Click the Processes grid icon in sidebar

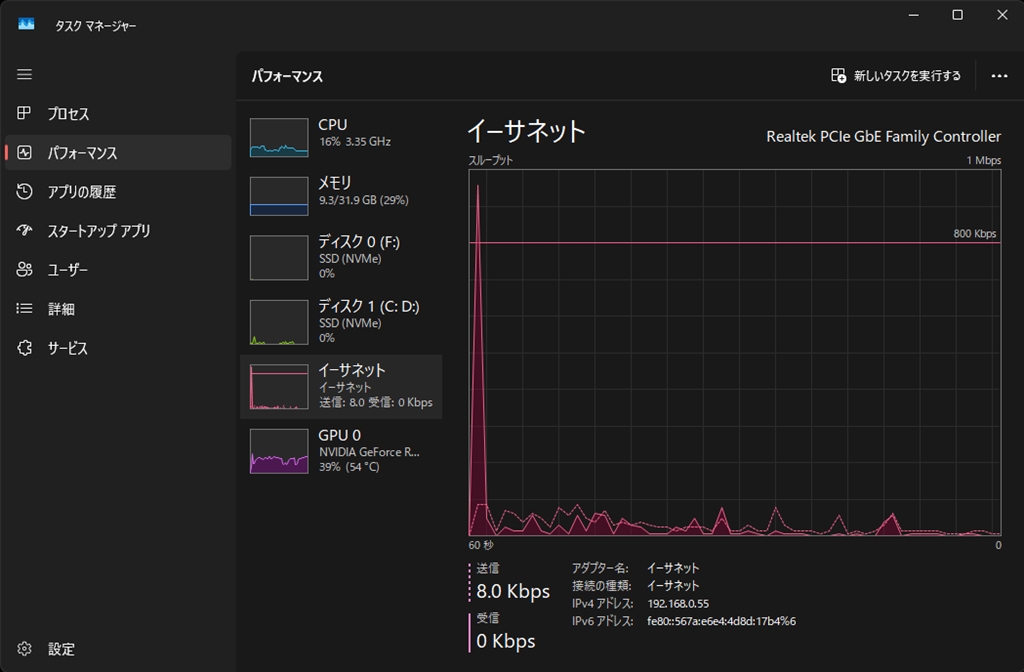[25, 114]
